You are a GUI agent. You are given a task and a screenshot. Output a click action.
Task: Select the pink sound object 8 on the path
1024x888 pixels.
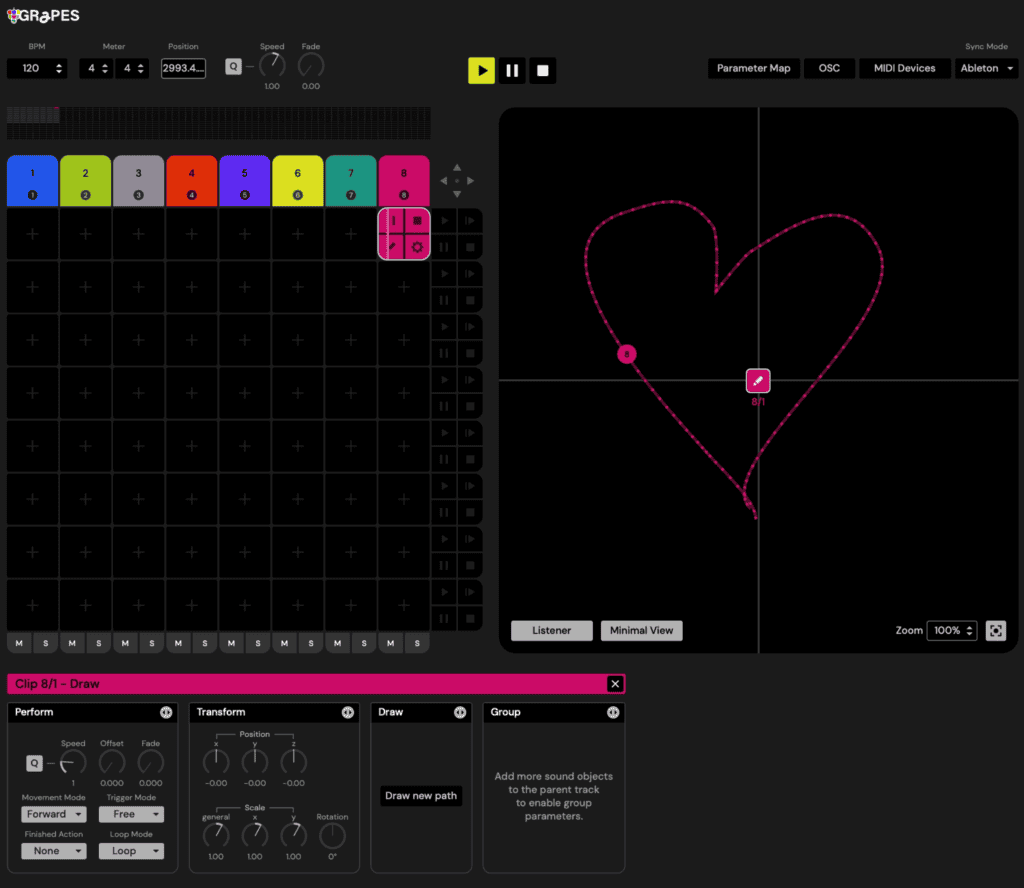click(627, 354)
